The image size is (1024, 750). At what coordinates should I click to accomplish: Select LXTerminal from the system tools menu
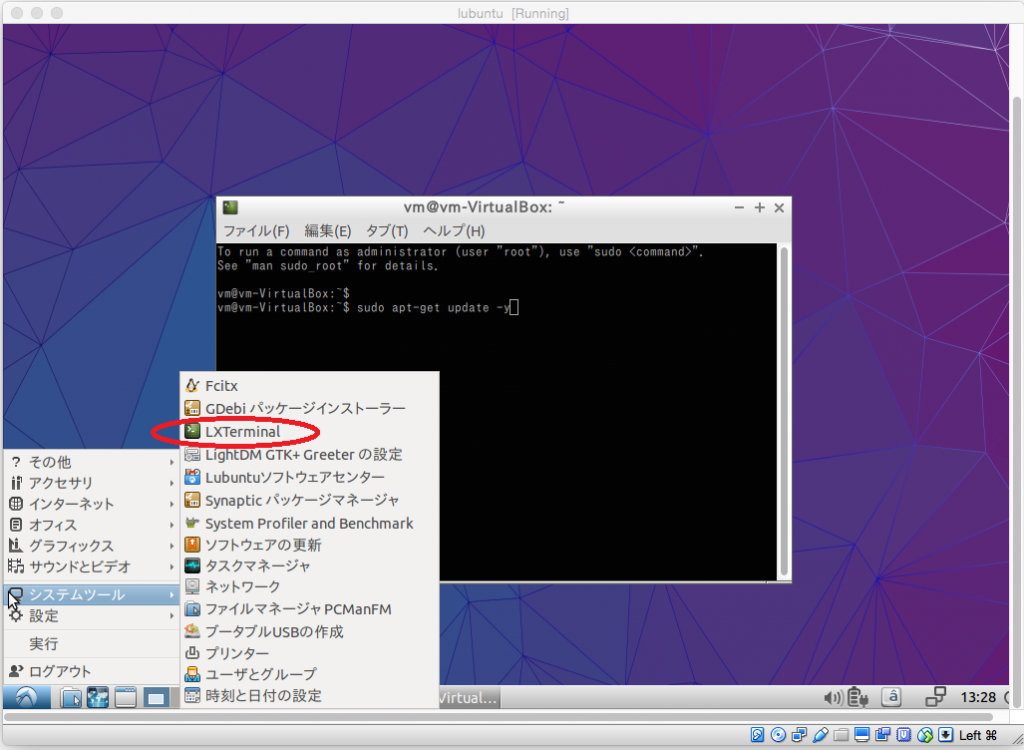247,431
